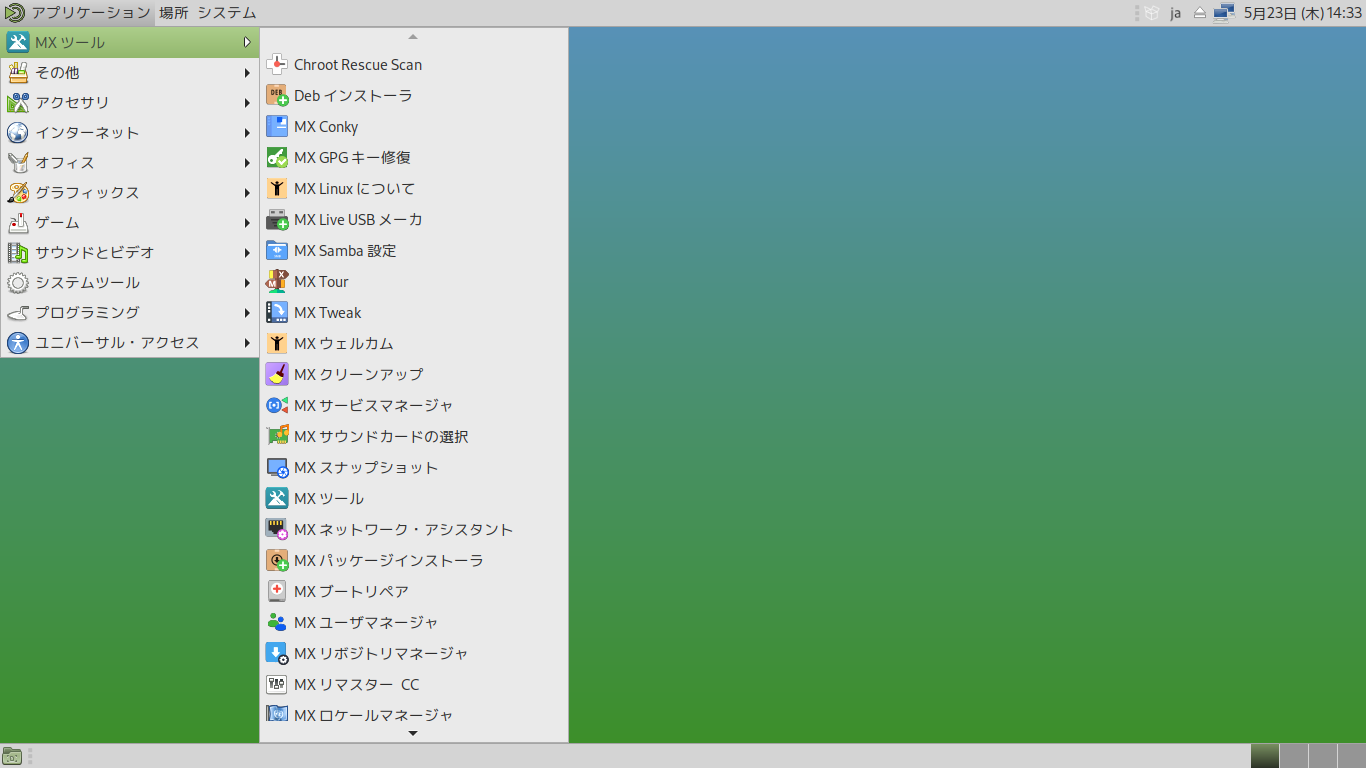
Task: Click the アクセサリ scissors icon
Action: click(x=18, y=103)
